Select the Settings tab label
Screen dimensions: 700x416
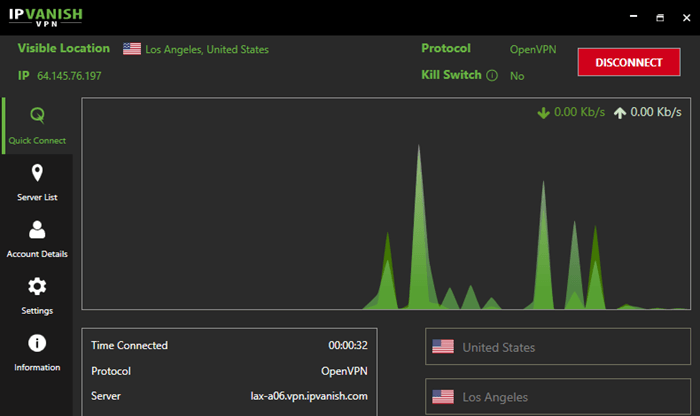[x=37, y=311]
